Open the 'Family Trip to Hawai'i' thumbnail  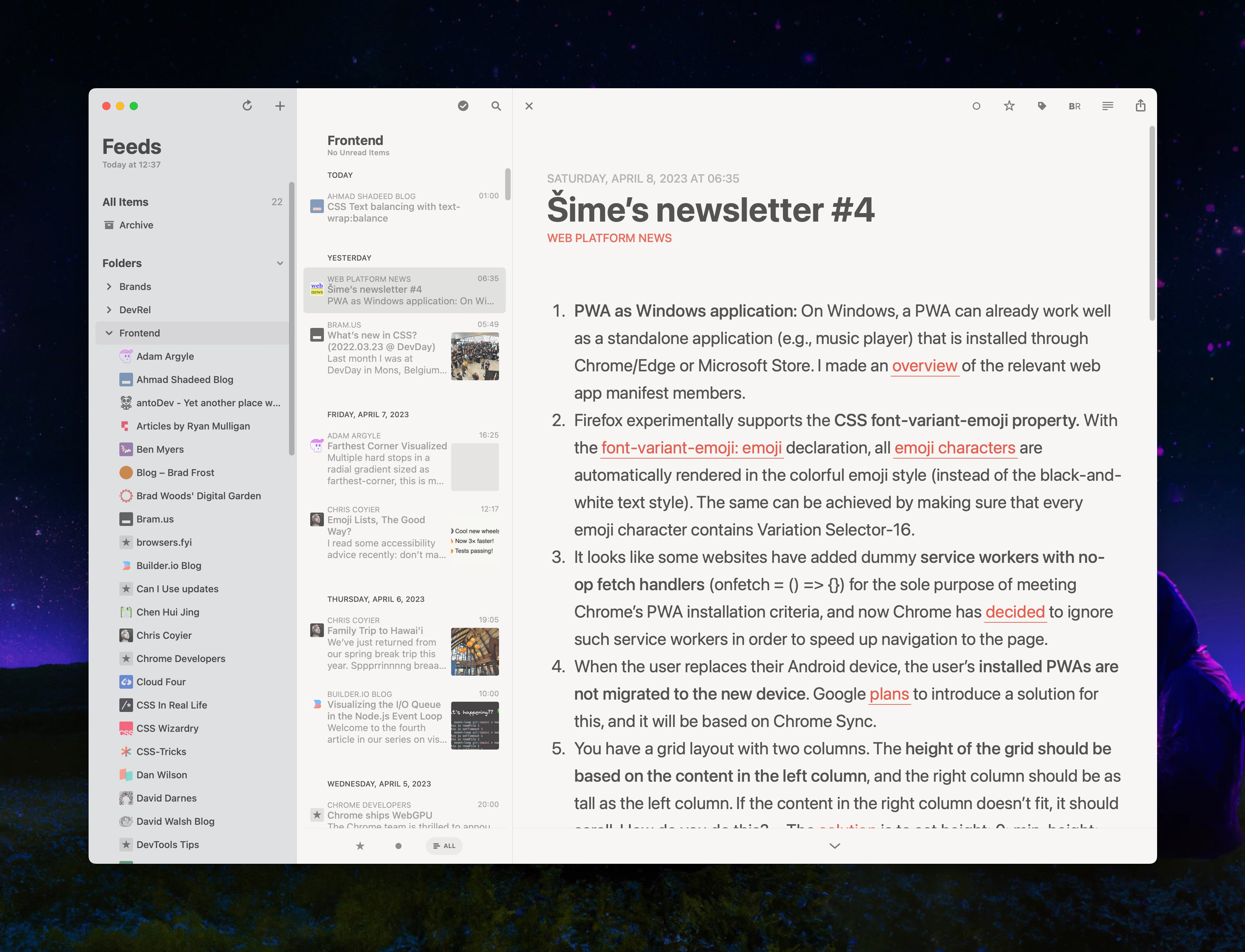pos(474,651)
